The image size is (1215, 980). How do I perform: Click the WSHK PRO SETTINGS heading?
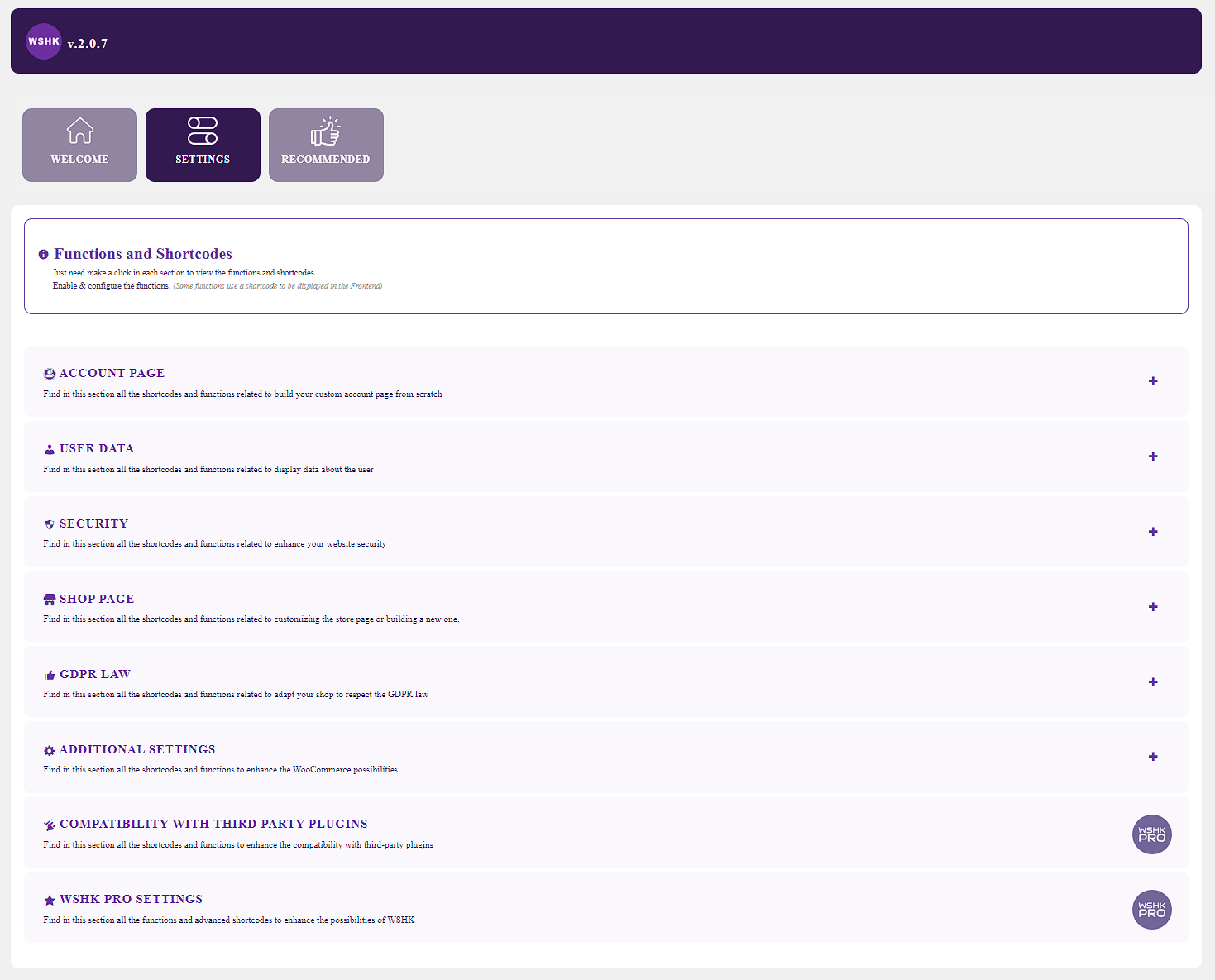click(x=131, y=900)
